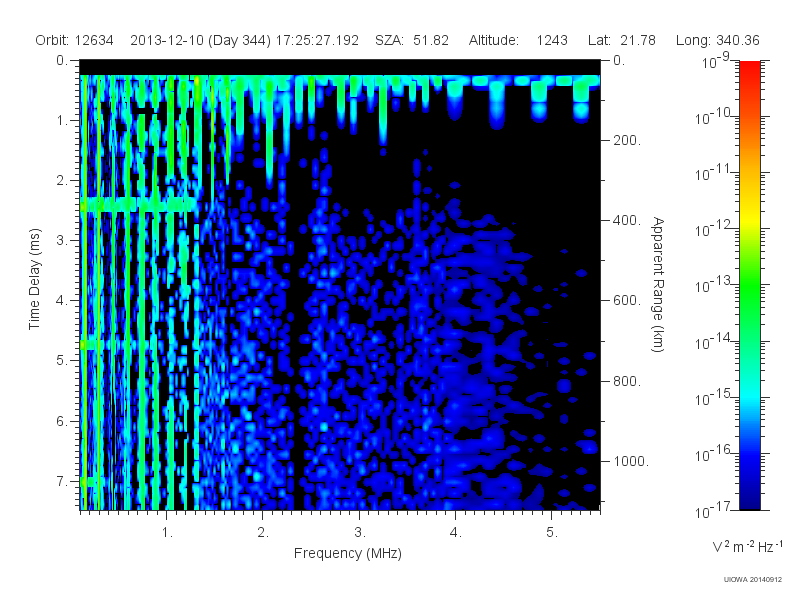800x600 pixels.
Task: Click the '10^-9' colorbar label
Action: [x=716, y=61]
